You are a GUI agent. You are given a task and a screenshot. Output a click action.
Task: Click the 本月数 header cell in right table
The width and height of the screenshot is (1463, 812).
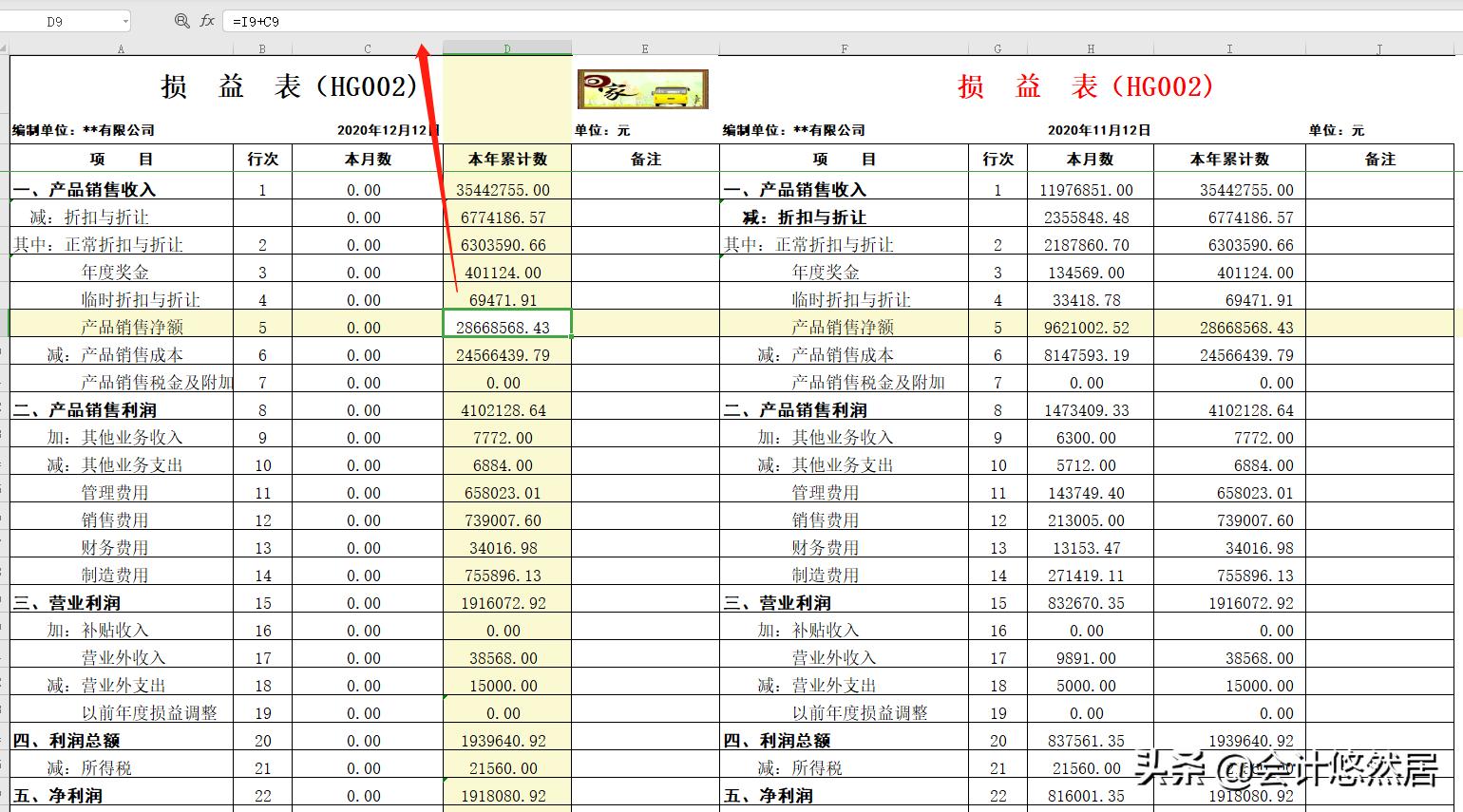coord(1090,159)
